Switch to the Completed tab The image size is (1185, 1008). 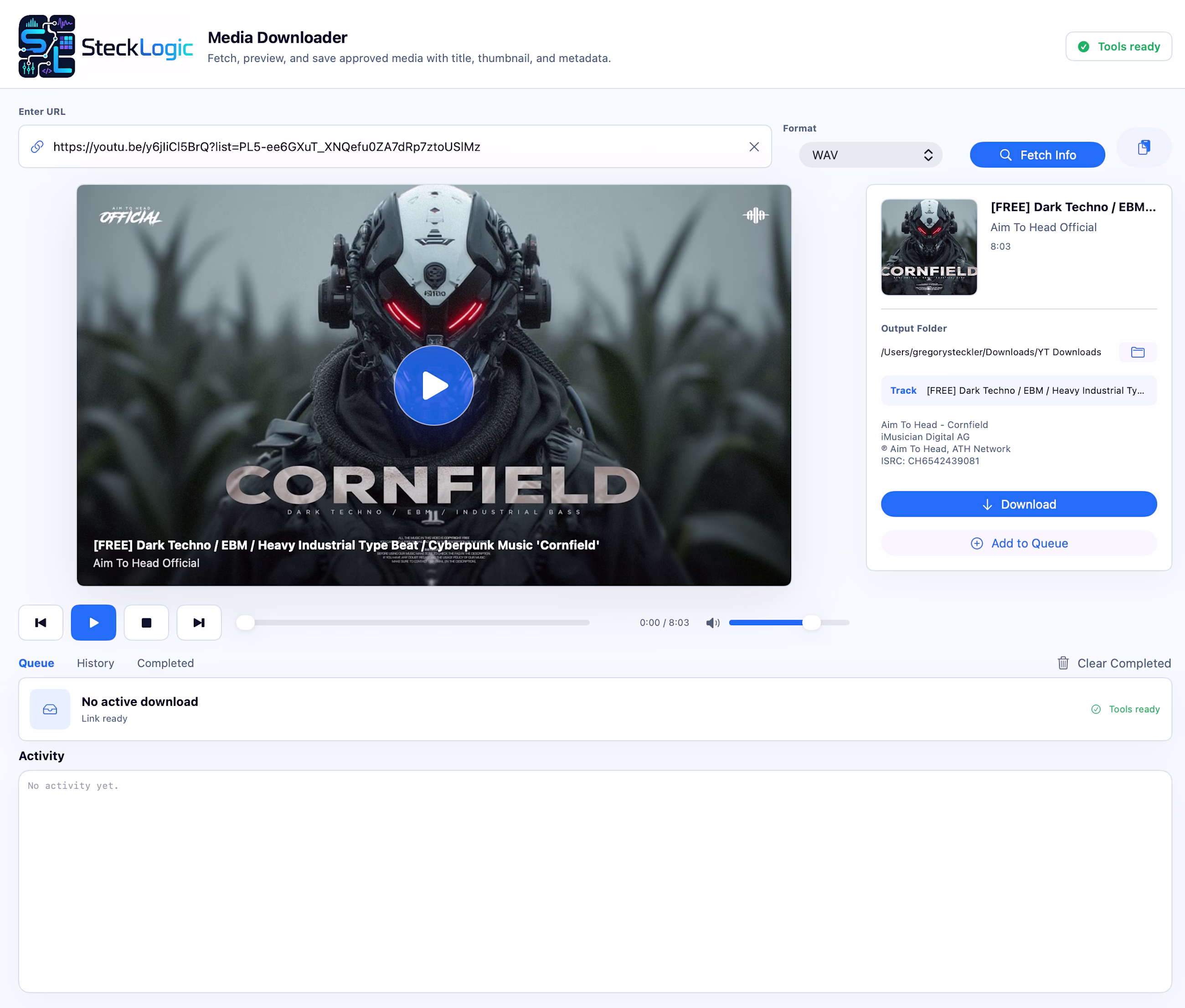coord(166,663)
